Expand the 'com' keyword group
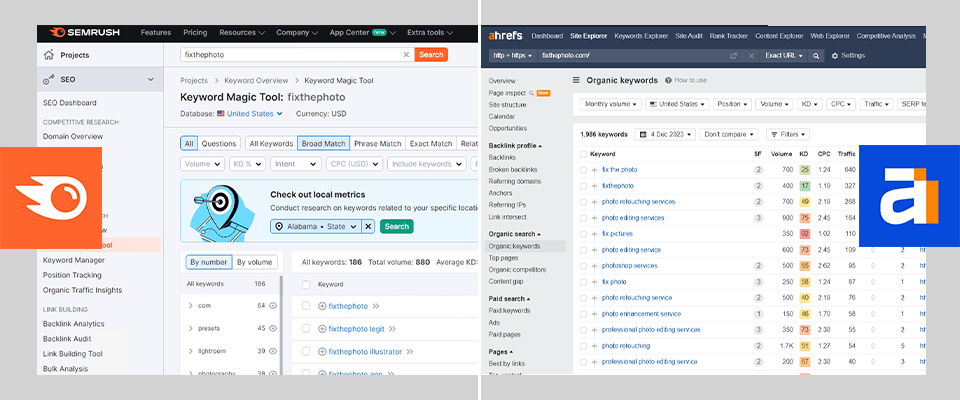The height and width of the screenshot is (400, 960). pyautogui.click(x=191, y=306)
